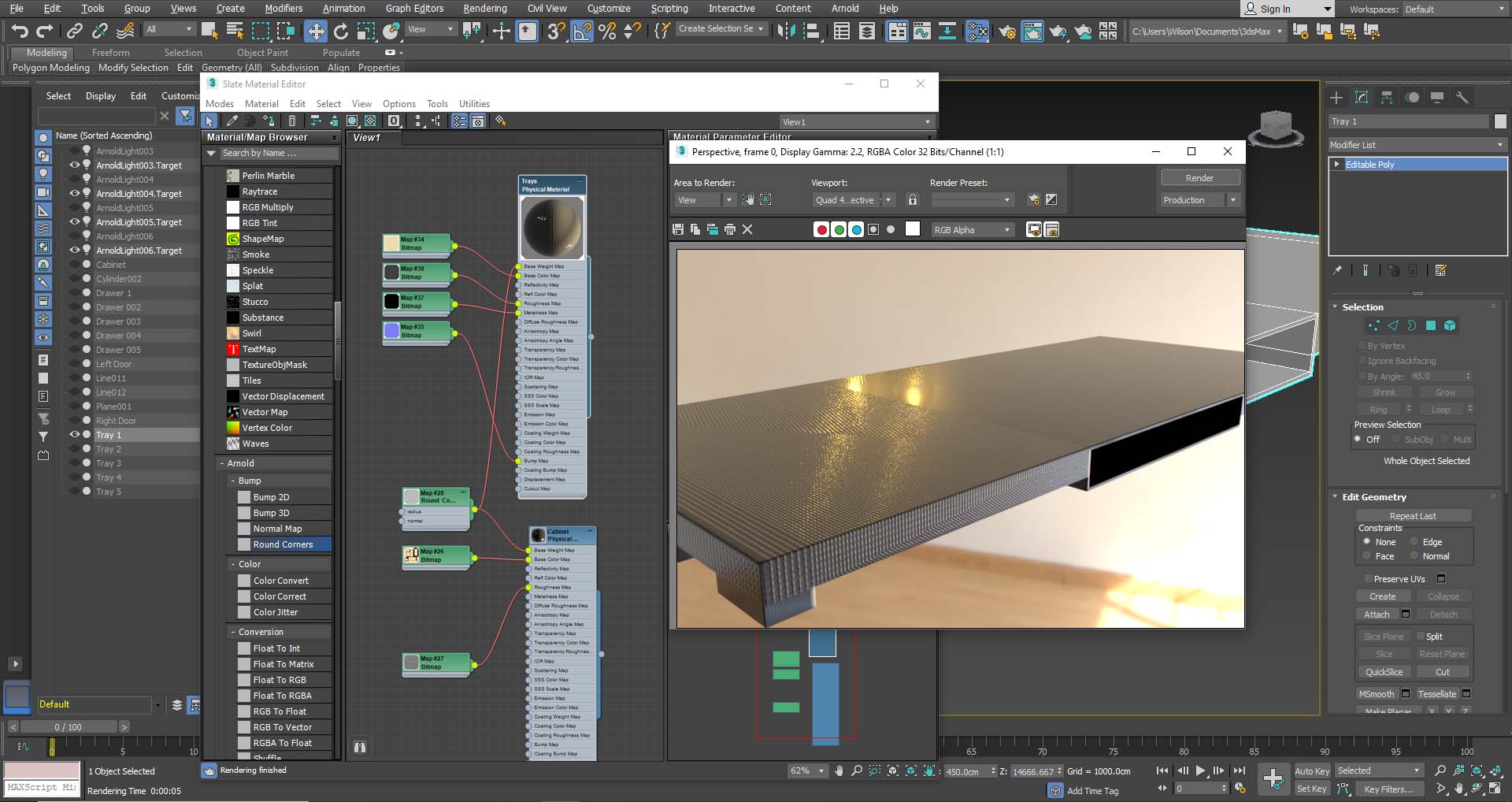The image size is (1512, 802).
Task: Toggle red channel display in render window
Action: coord(822,229)
